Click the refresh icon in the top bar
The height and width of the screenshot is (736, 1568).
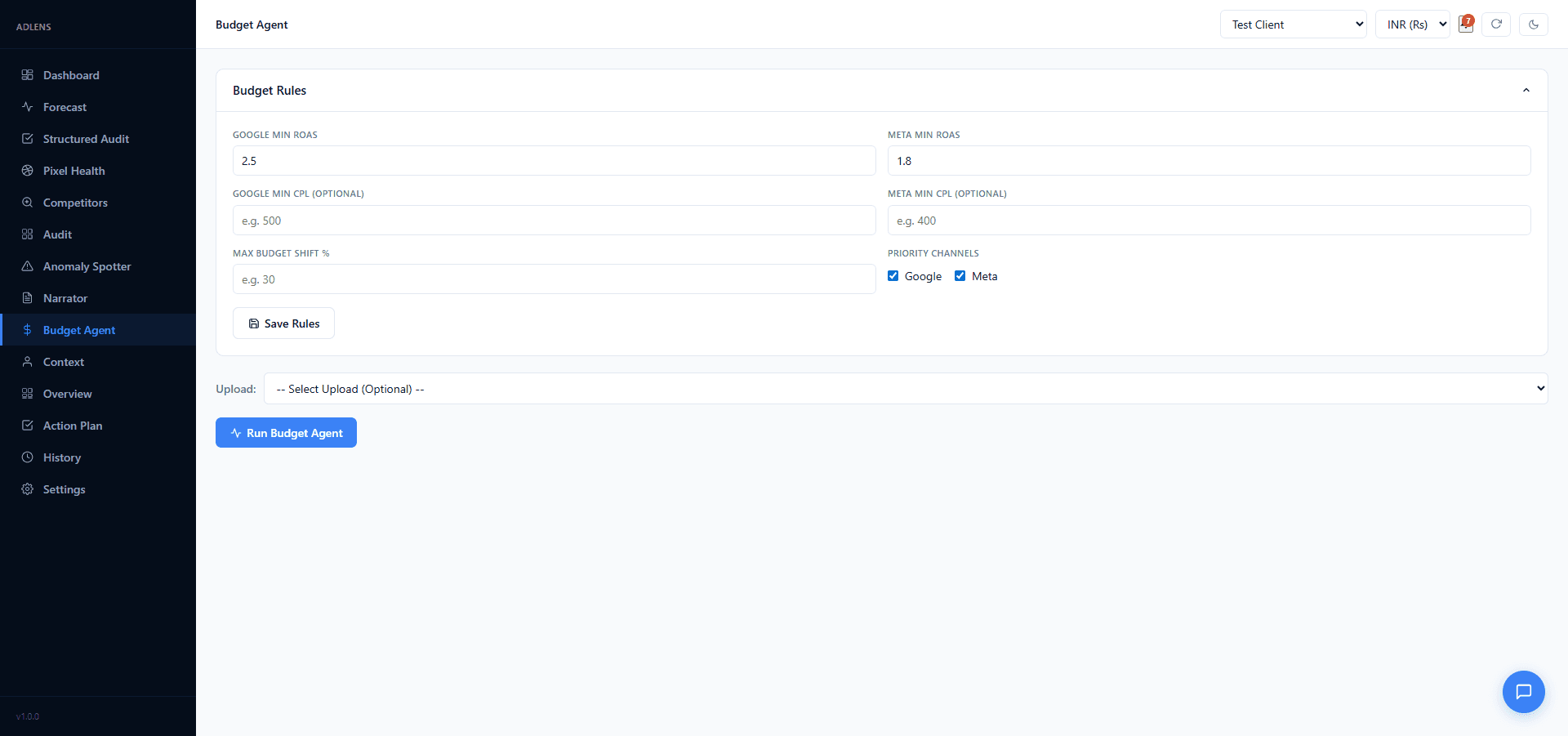pos(1495,24)
